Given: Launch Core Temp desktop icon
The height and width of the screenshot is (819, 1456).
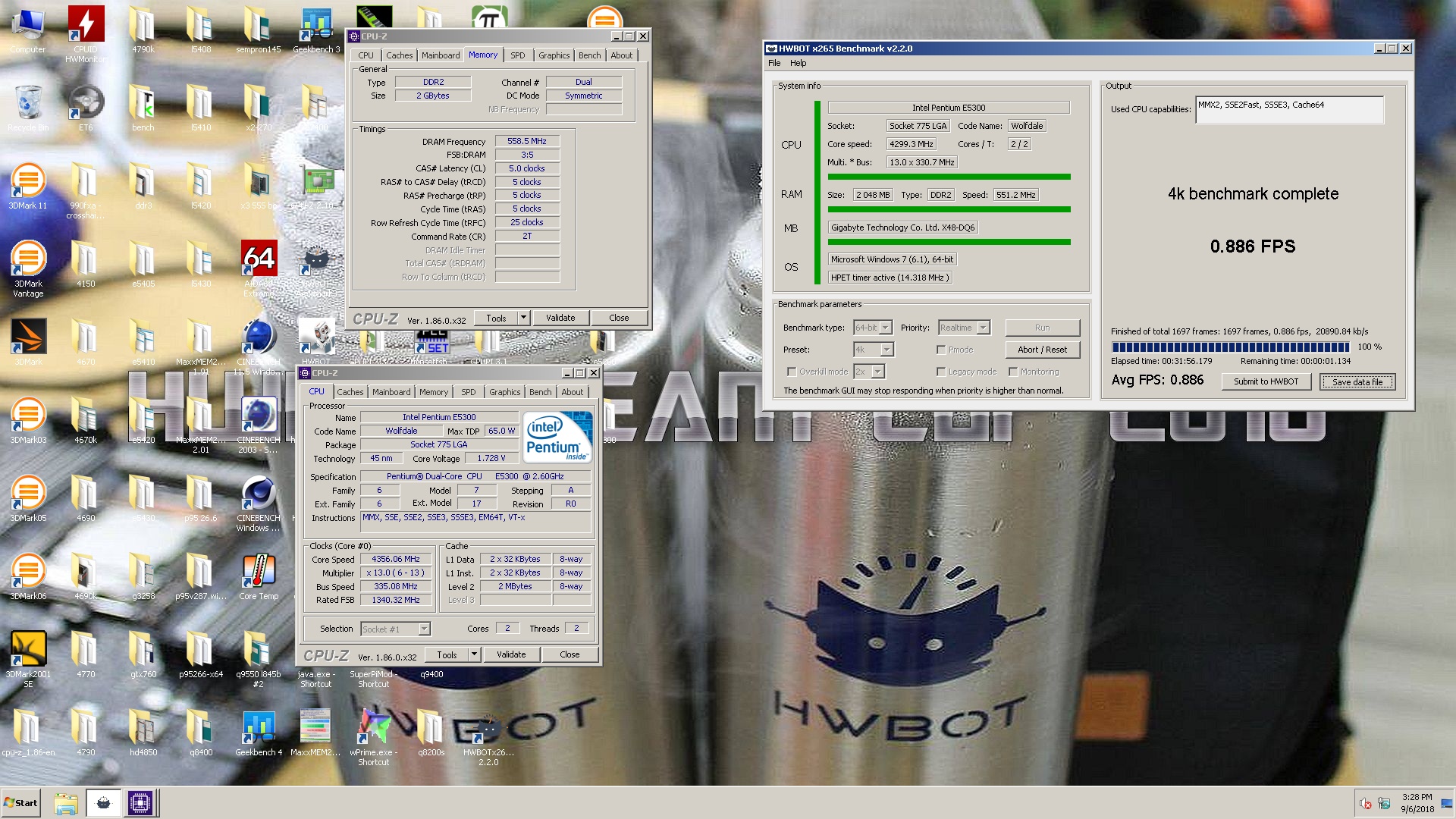Looking at the screenshot, I should (x=259, y=576).
